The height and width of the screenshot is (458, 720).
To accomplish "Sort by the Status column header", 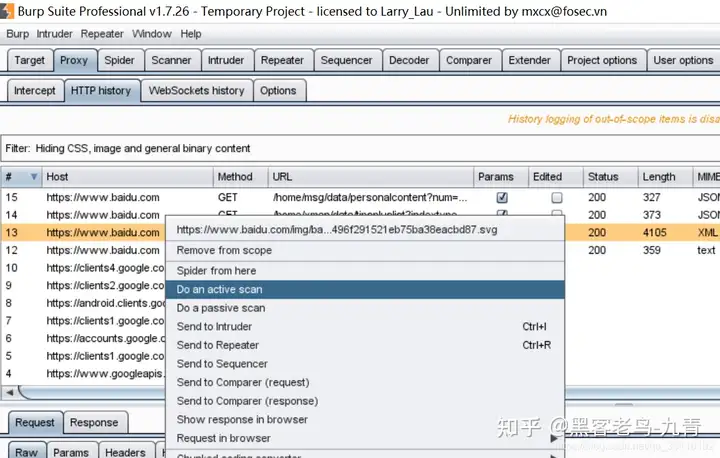I will coord(610,177).
